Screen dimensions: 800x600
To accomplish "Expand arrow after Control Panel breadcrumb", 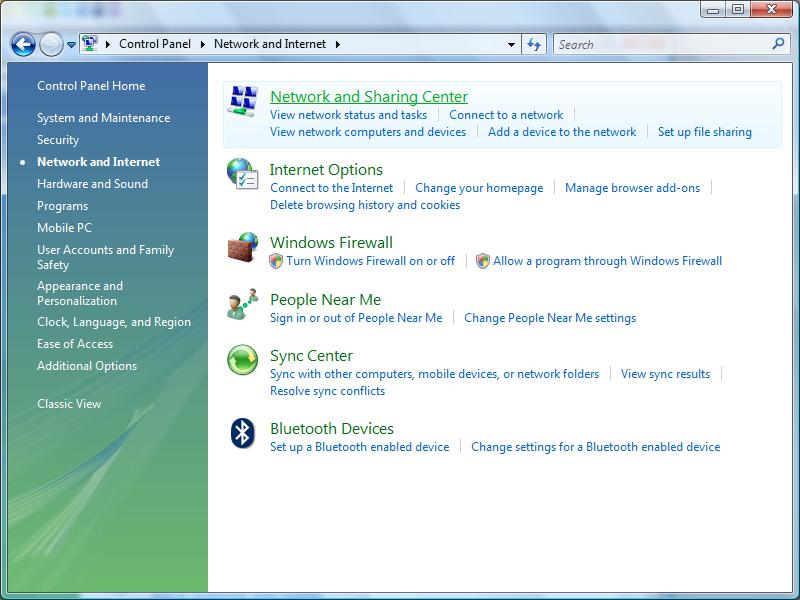I will click(x=203, y=44).
